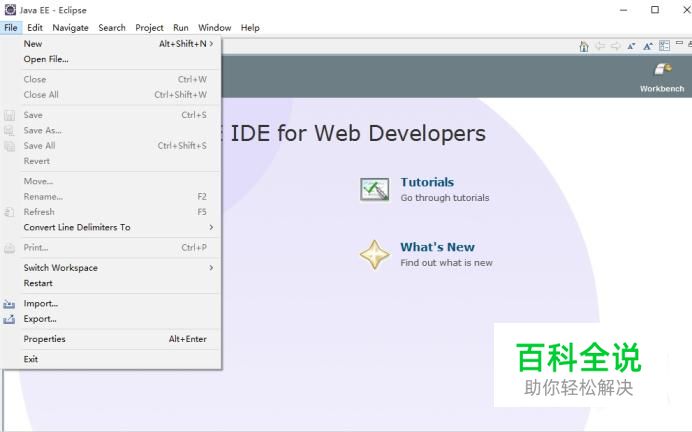Click 'Find out what is new' text

(x=446, y=263)
